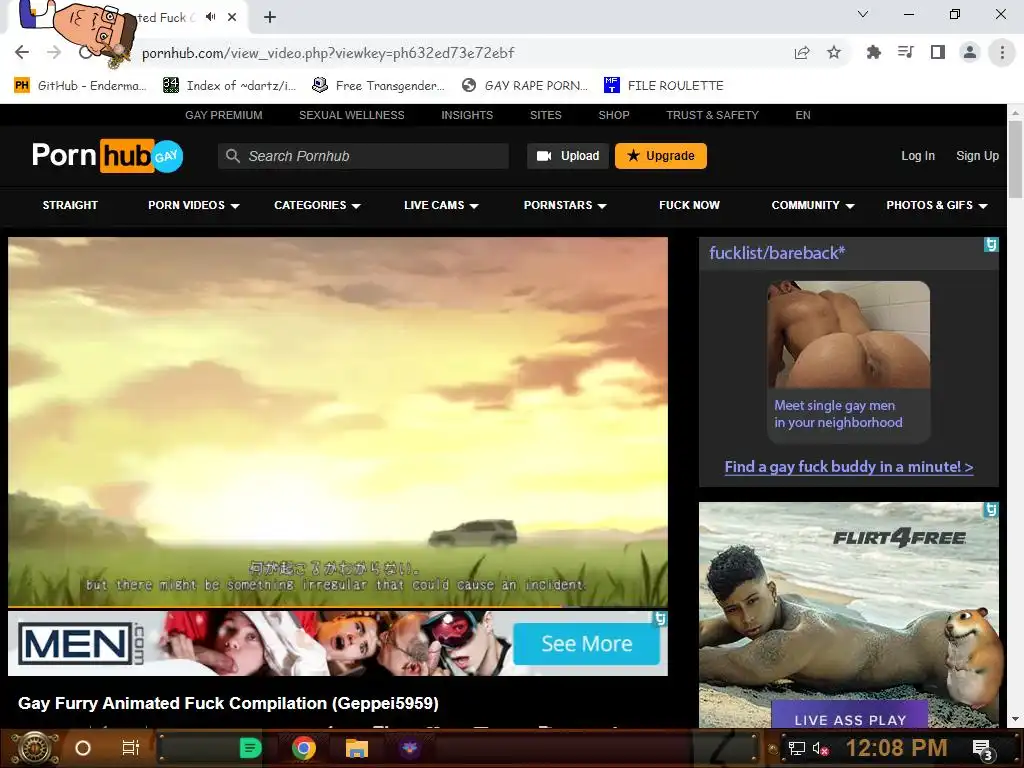
Task: Focus the Search Pornhub field
Action: [x=363, y=156]
